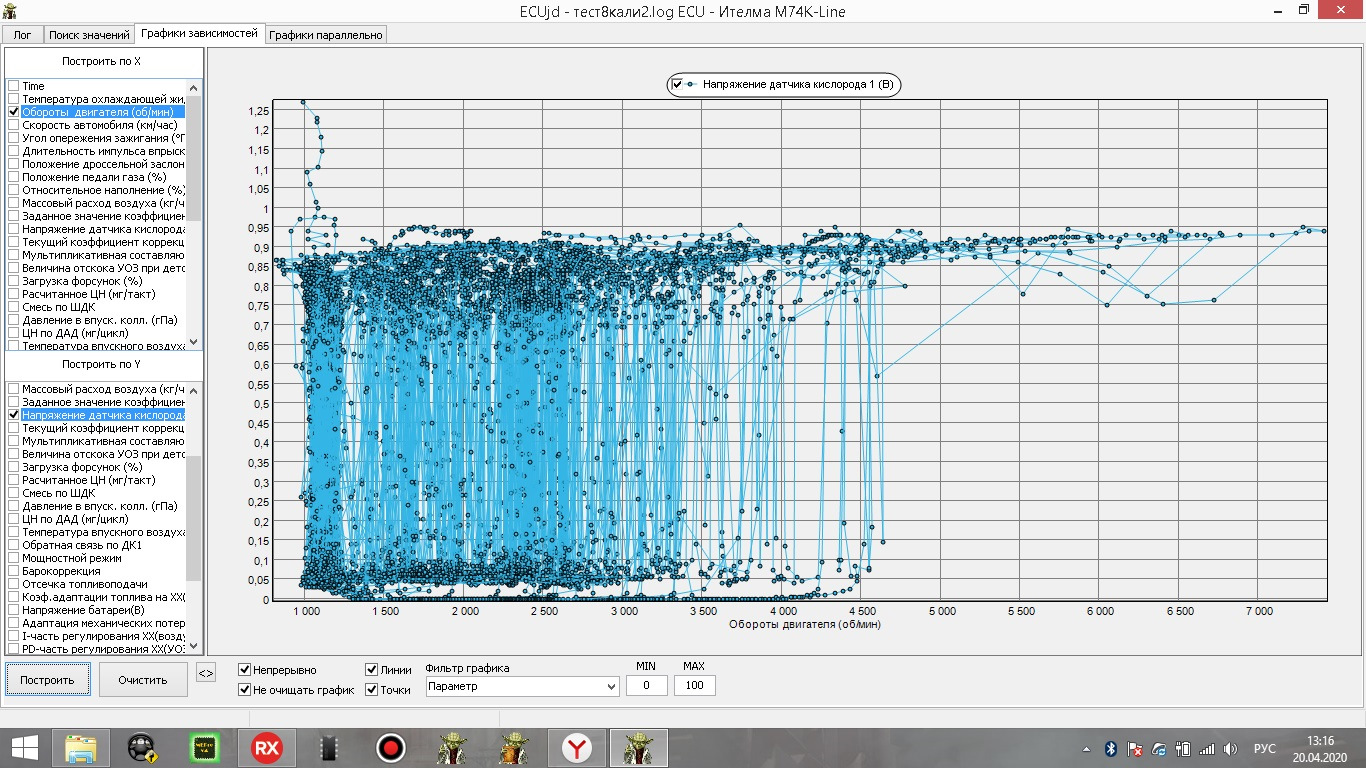Toggle the Непрерывно checkbox
The width and height of the screenshot is (1366, 768).
(245, 670)
